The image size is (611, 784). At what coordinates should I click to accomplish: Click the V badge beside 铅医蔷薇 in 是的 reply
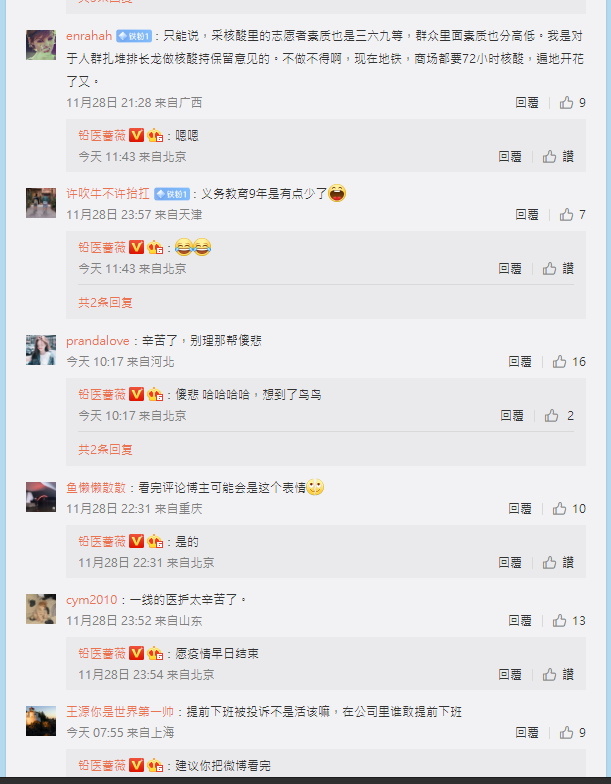click(136, 541)
